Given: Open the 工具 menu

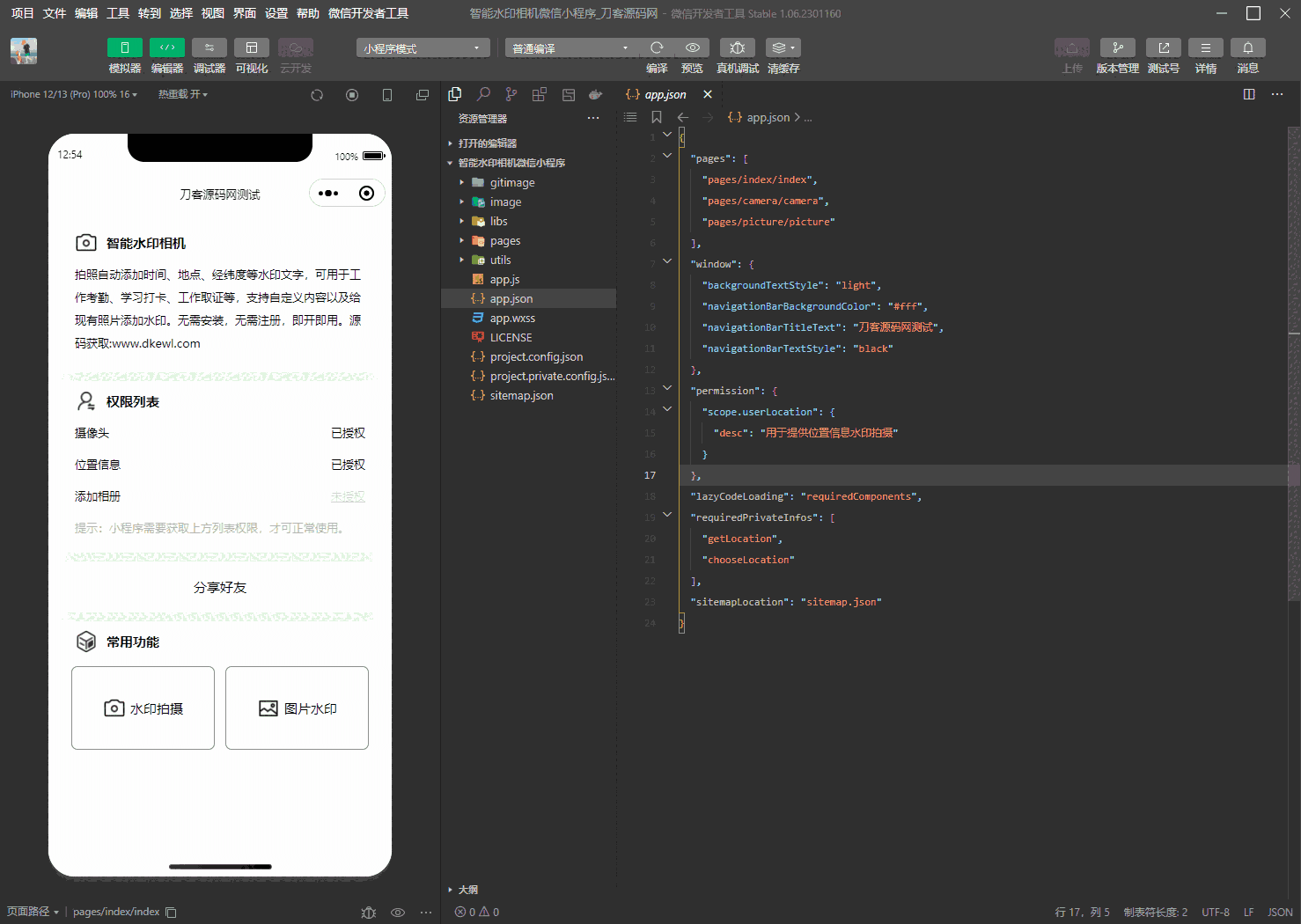Looking at the screenshot, I should click(x=118, y=13).
